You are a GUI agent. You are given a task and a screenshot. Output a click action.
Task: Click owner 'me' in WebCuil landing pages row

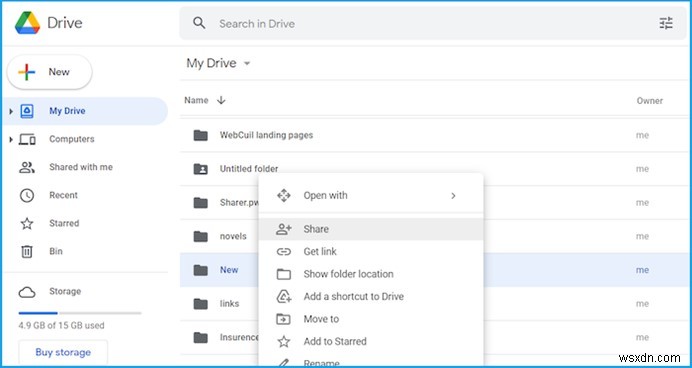(642, 135)
